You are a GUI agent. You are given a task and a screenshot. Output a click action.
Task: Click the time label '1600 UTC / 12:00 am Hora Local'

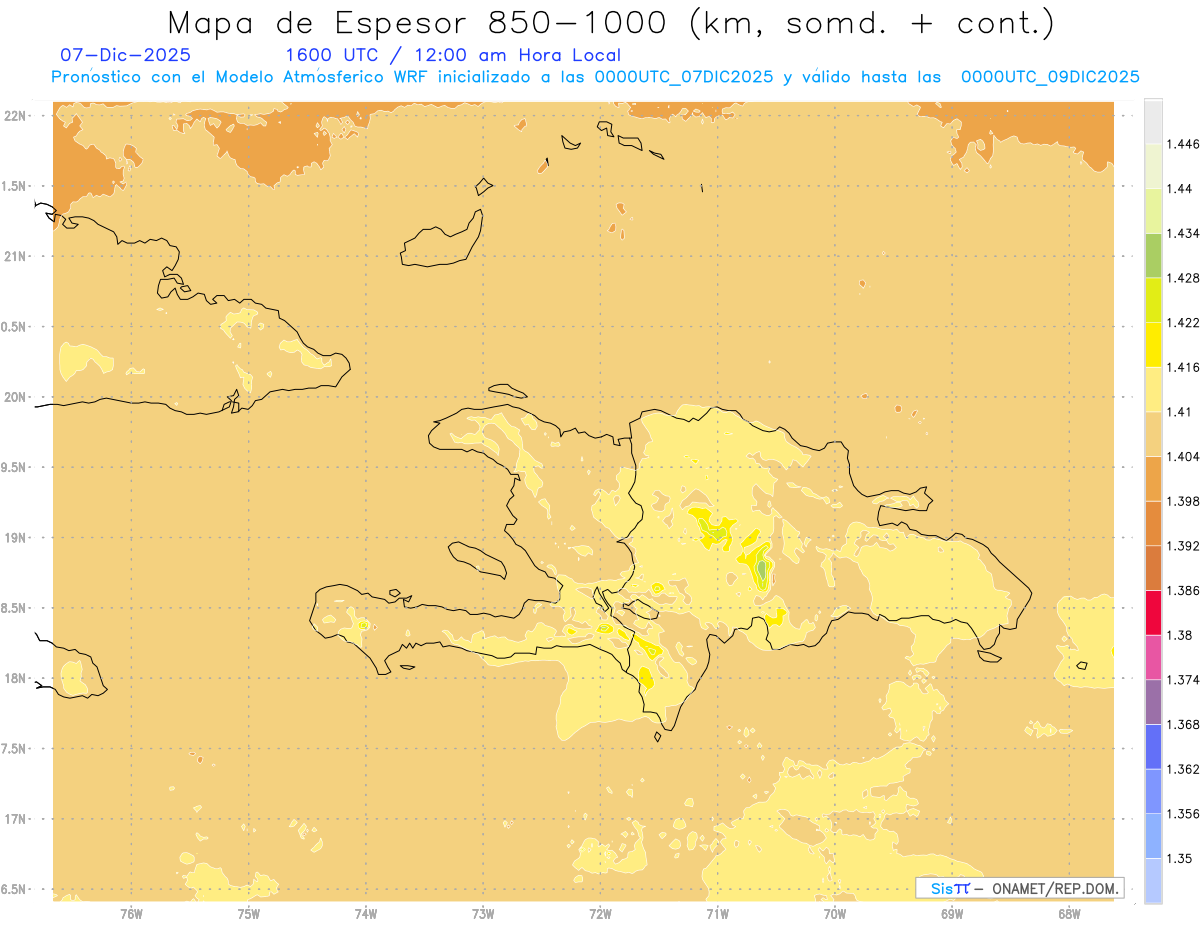[x=453, y=55]
